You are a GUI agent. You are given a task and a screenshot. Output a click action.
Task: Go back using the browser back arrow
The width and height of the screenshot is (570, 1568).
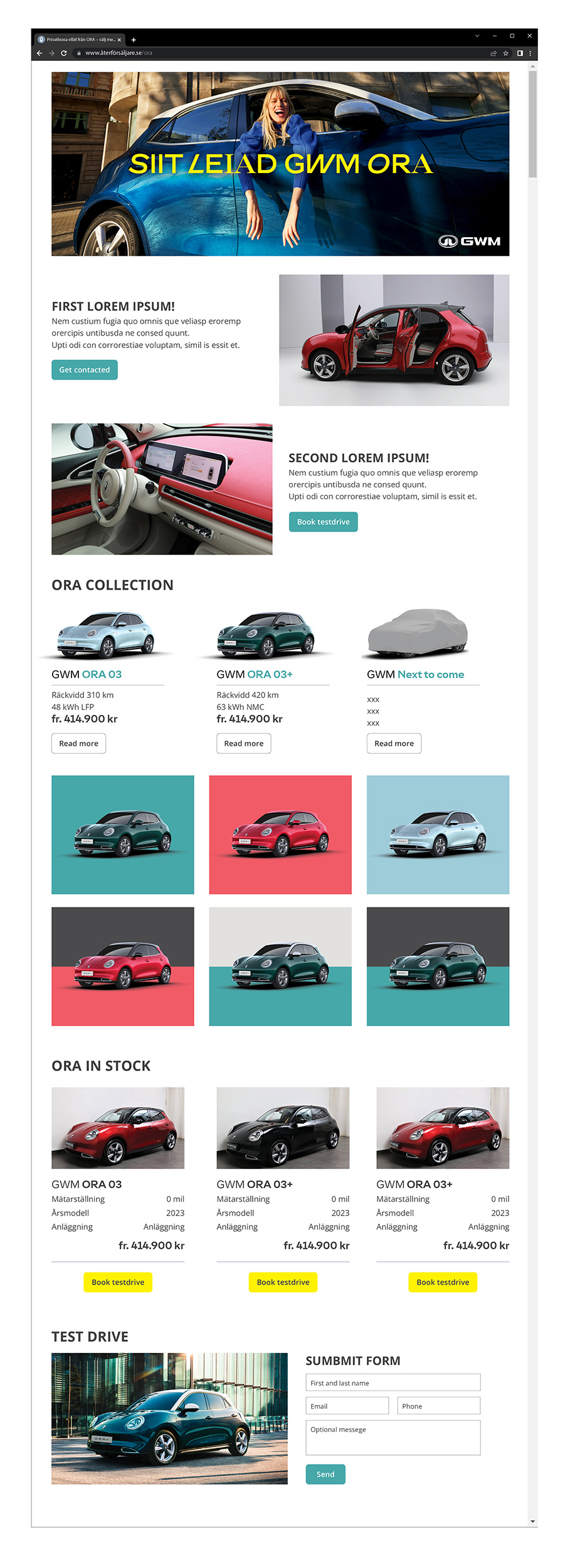coord(40,53)
